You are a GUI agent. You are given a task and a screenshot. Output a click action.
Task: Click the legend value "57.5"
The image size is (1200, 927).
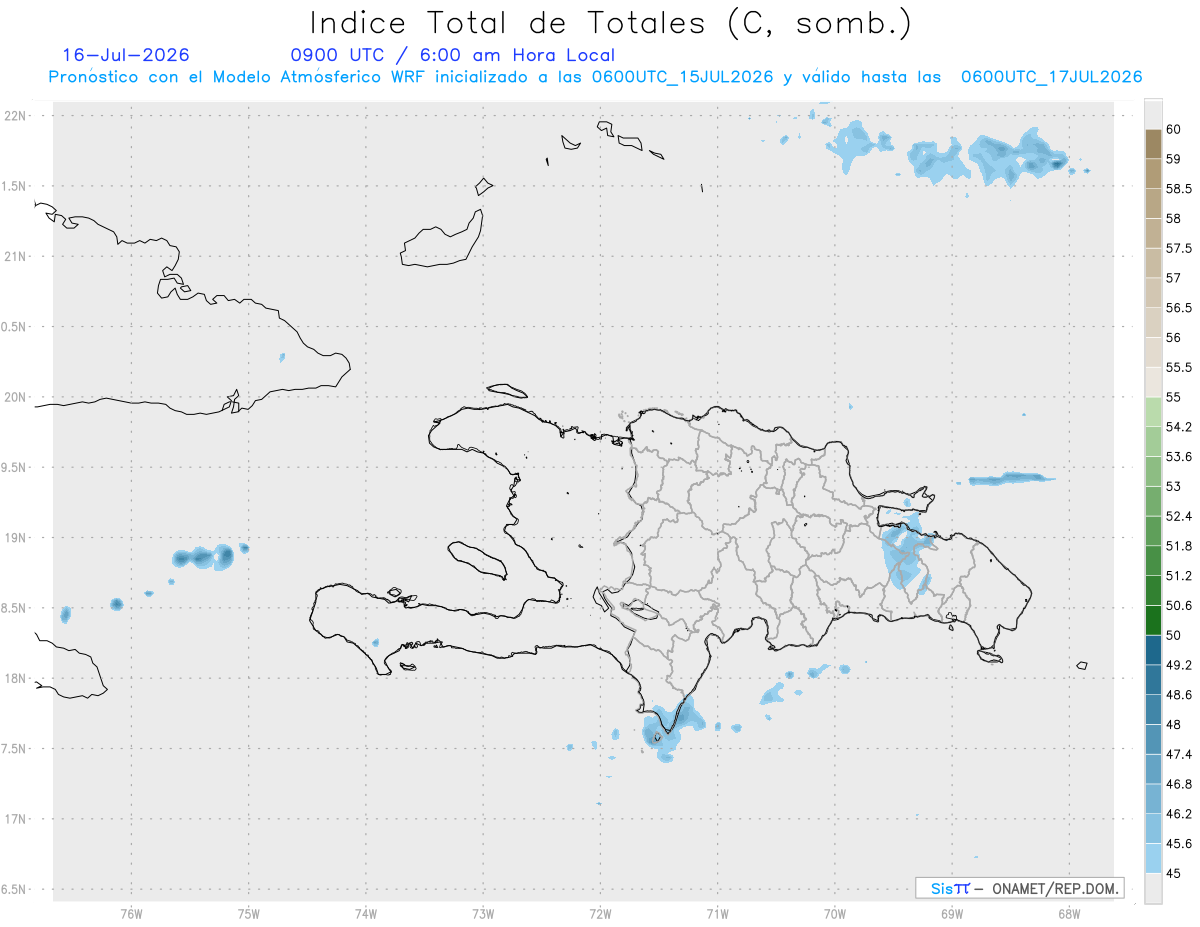point(1178,248)
